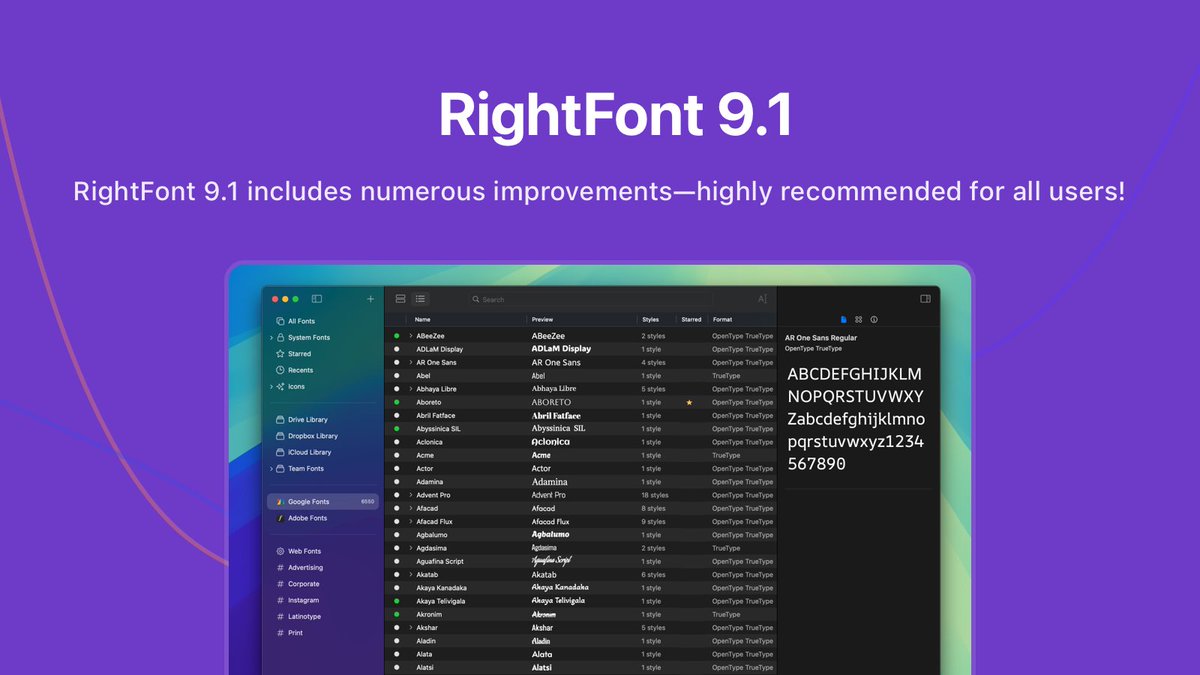Click the Preview column header

coord(582,320)
